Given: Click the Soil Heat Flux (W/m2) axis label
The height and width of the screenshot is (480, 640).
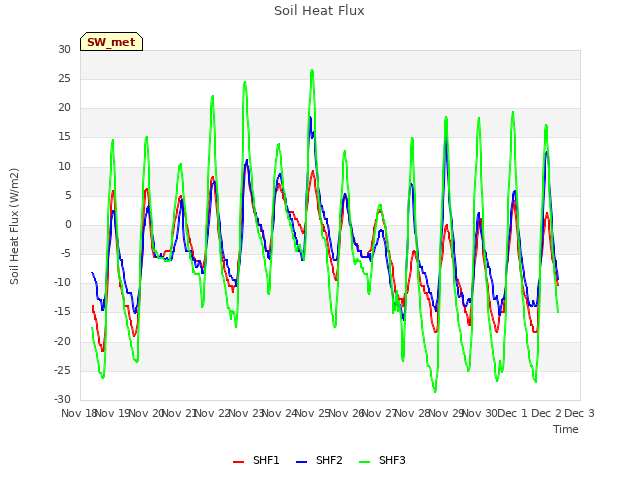Looking at the screenshot, I should tap(14, 226).
